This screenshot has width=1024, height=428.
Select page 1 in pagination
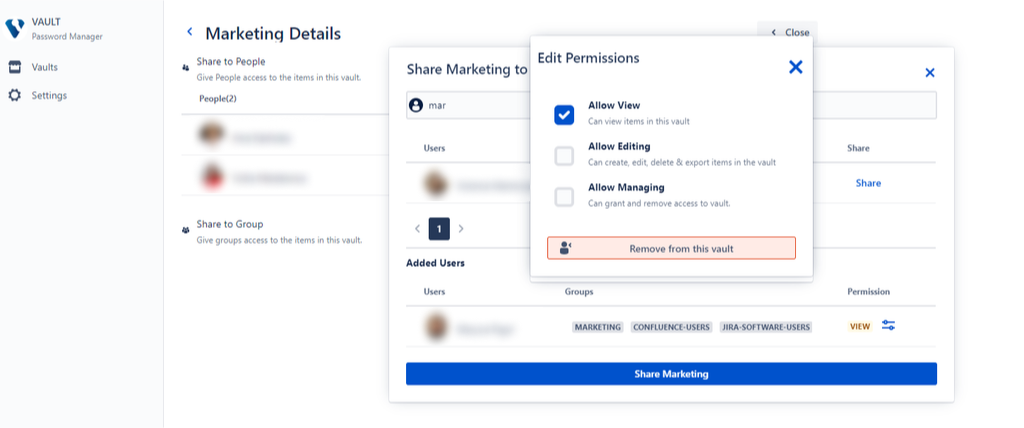point(439,229)
